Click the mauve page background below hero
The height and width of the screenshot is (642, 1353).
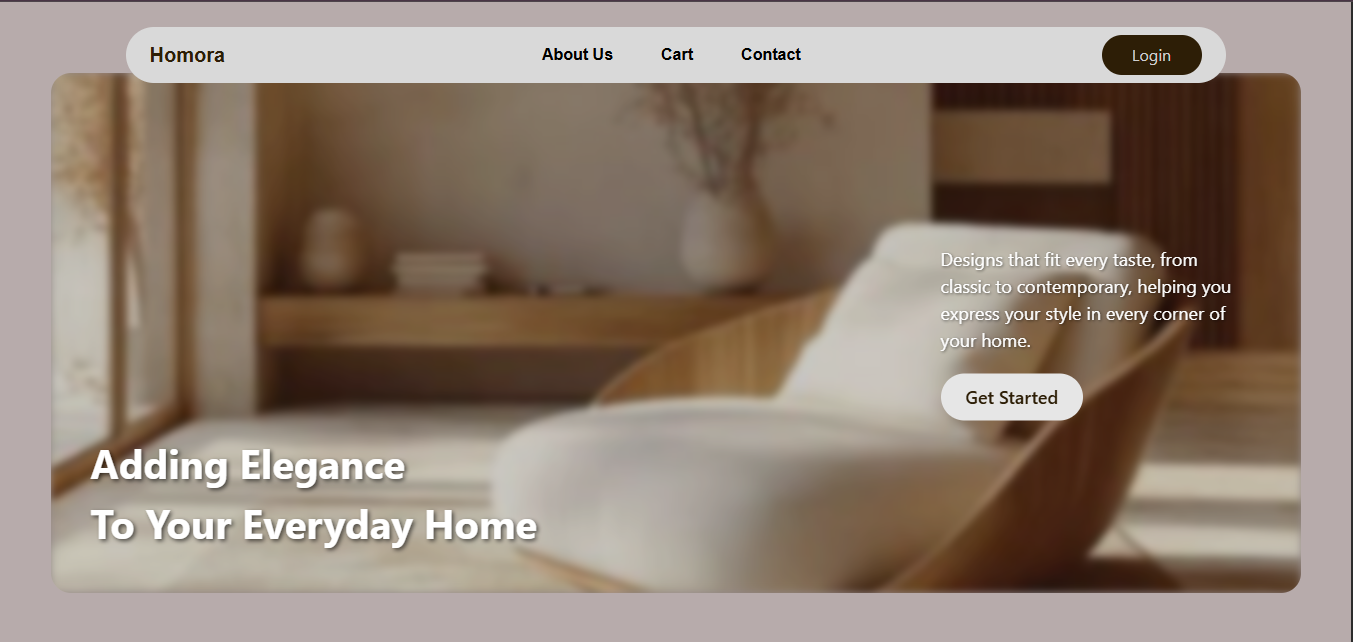coord(676,617)
